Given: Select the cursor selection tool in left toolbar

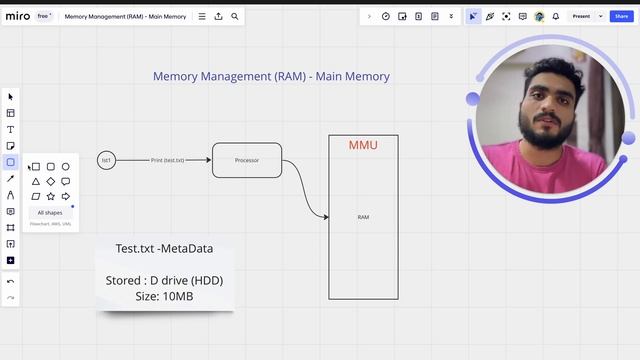Looking at the screenshot, I should pos(11,97).
